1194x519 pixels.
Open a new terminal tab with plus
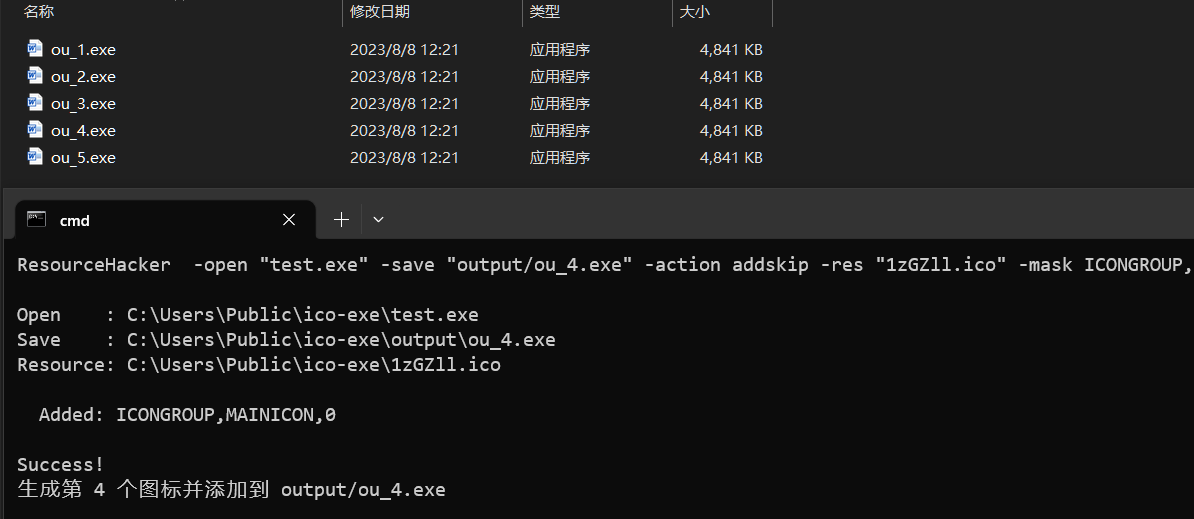pos(341,219)
